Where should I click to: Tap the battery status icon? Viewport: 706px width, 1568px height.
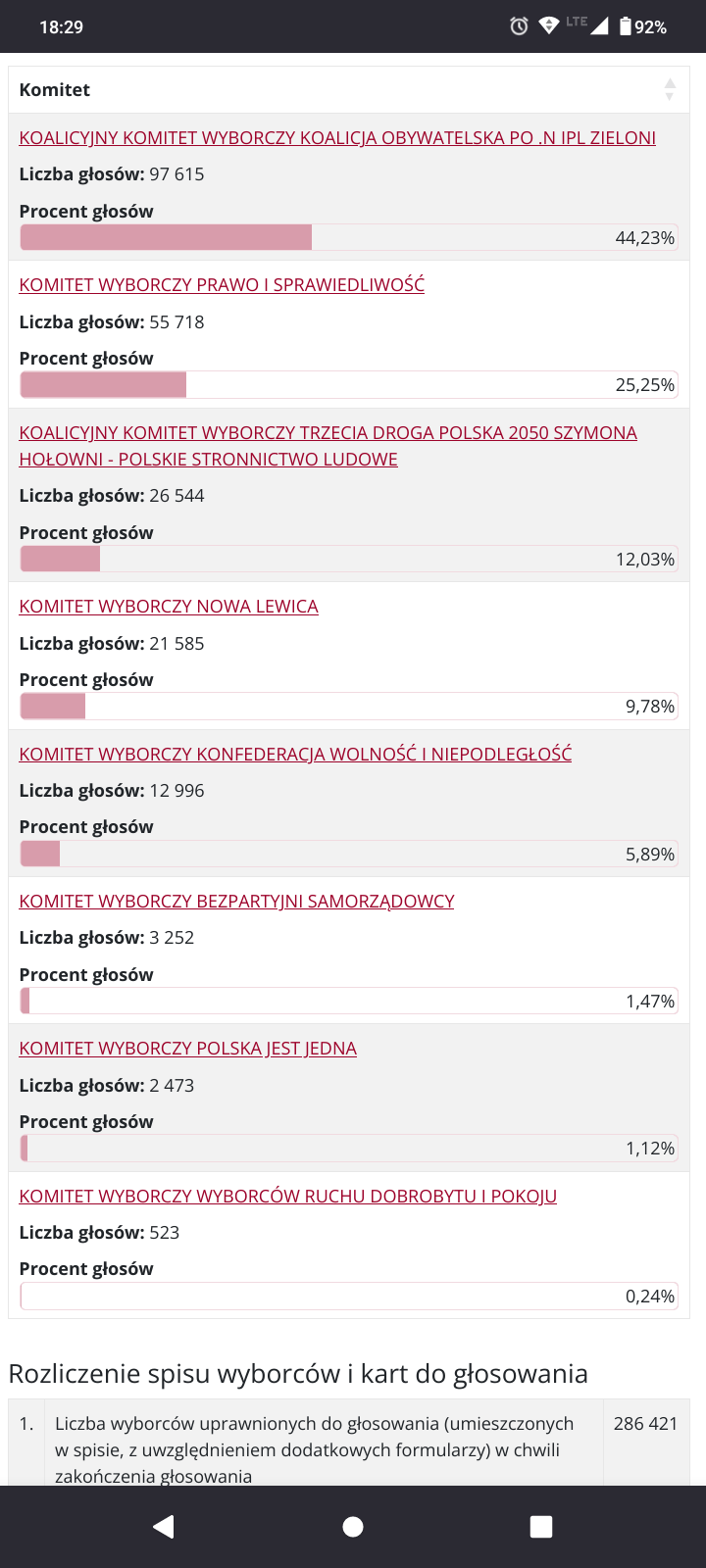click(626, 26)
